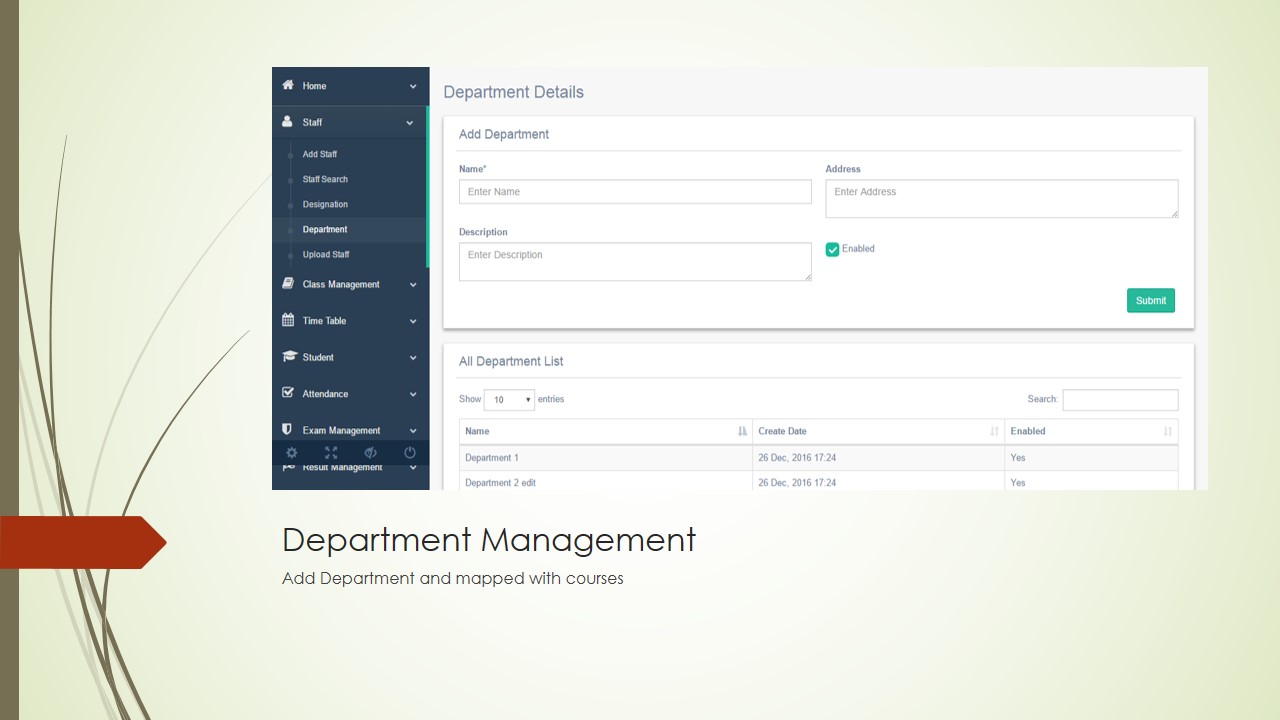Click the Enter Name input field

tap(635, 192)
